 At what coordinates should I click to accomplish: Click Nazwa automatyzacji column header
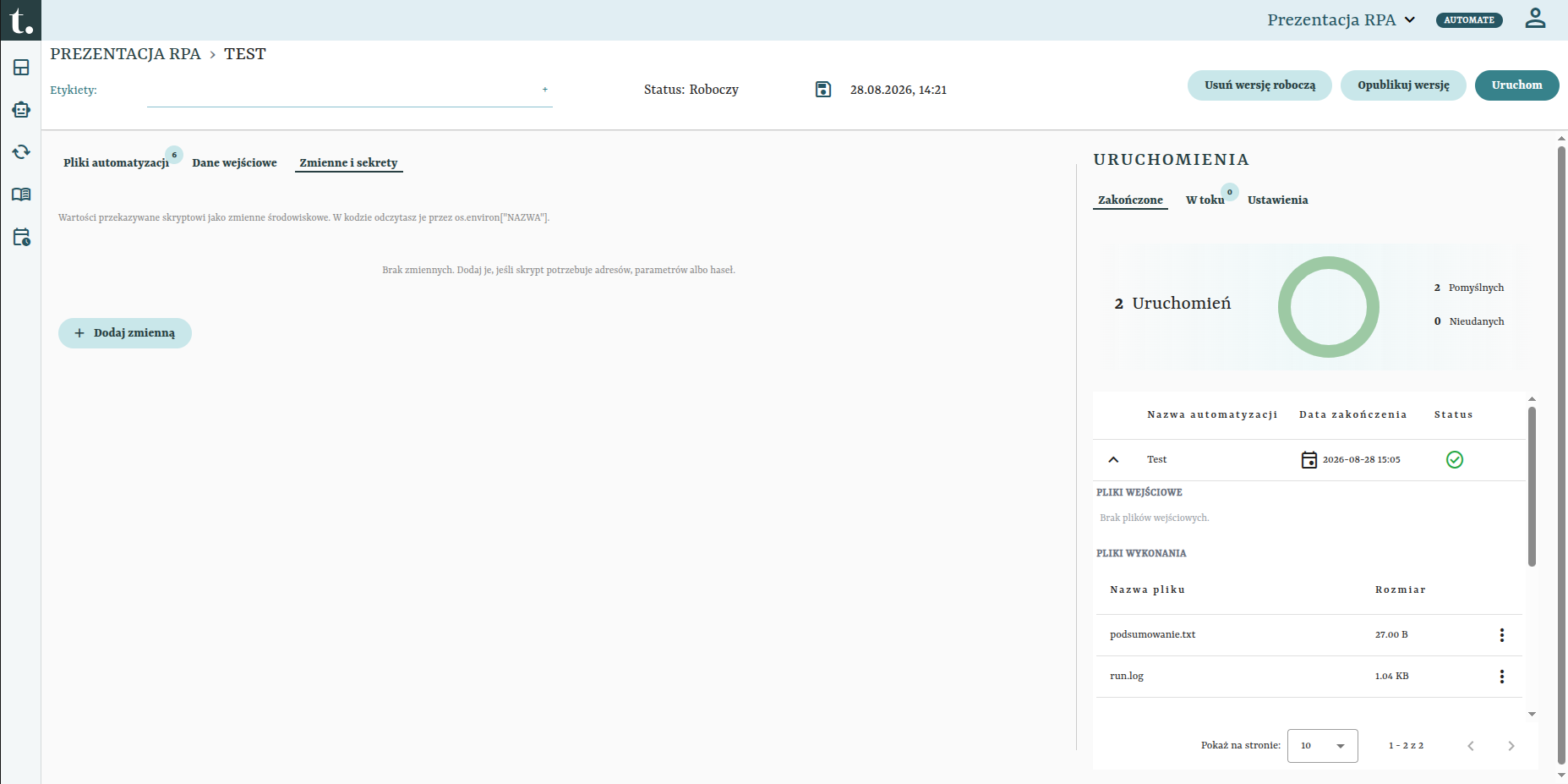pos(1212,414)
